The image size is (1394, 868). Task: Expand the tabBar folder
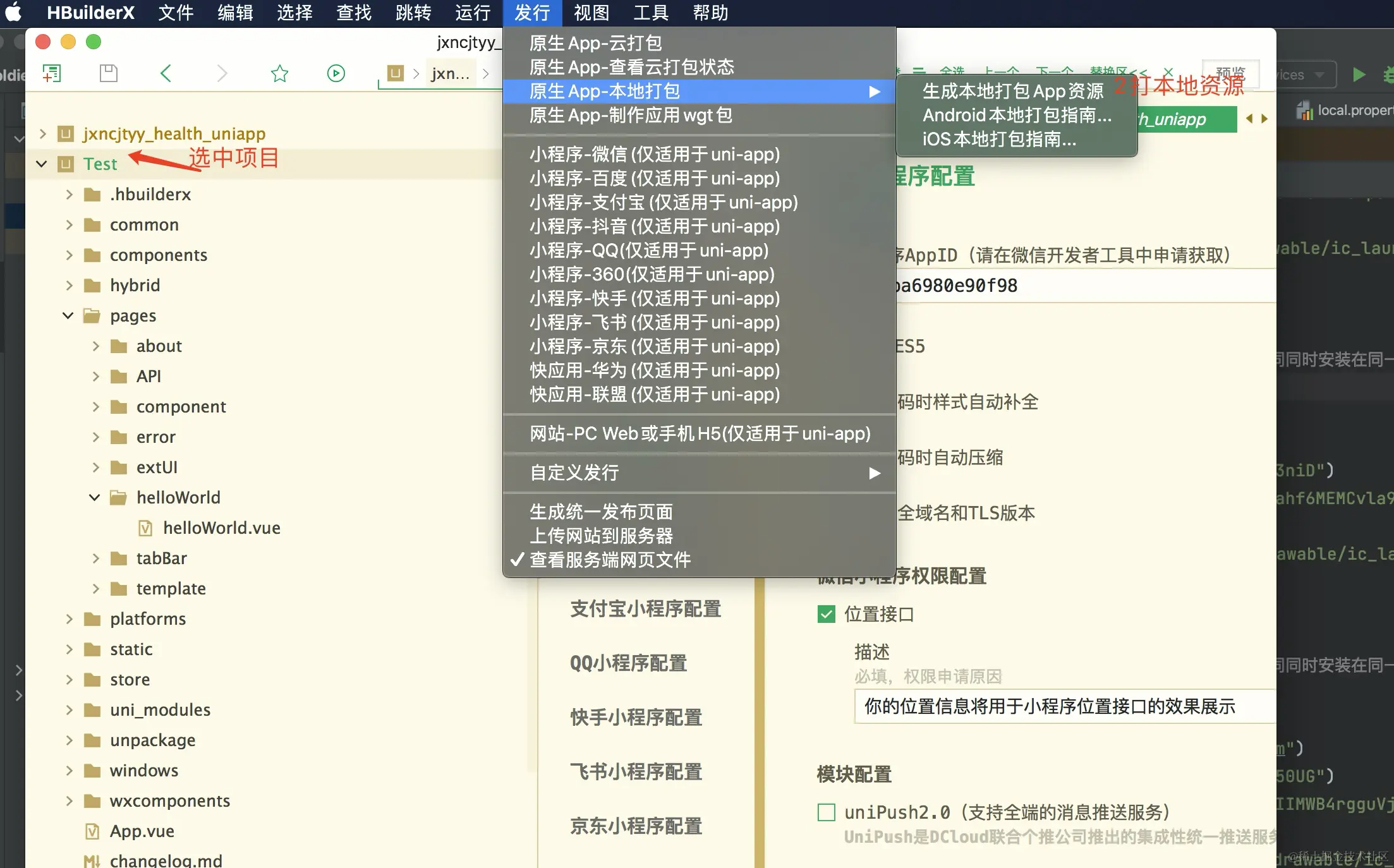tap(95, 558)
